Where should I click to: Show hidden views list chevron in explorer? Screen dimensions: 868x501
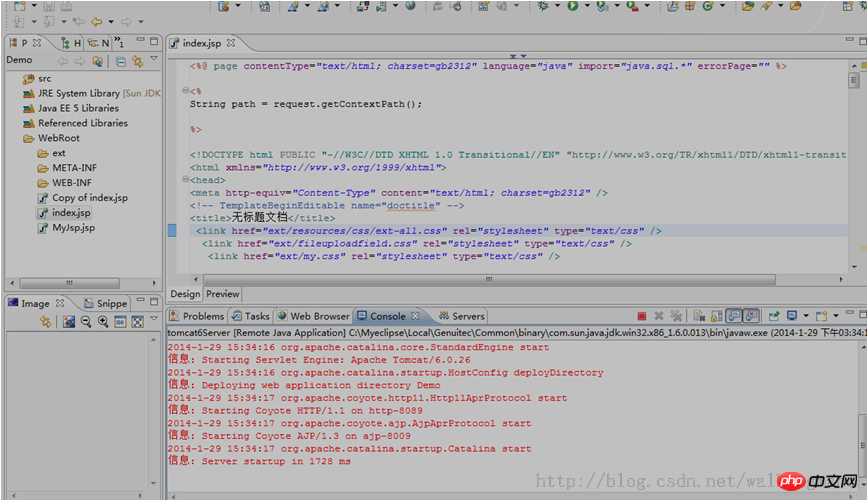(x=118, y=42)
